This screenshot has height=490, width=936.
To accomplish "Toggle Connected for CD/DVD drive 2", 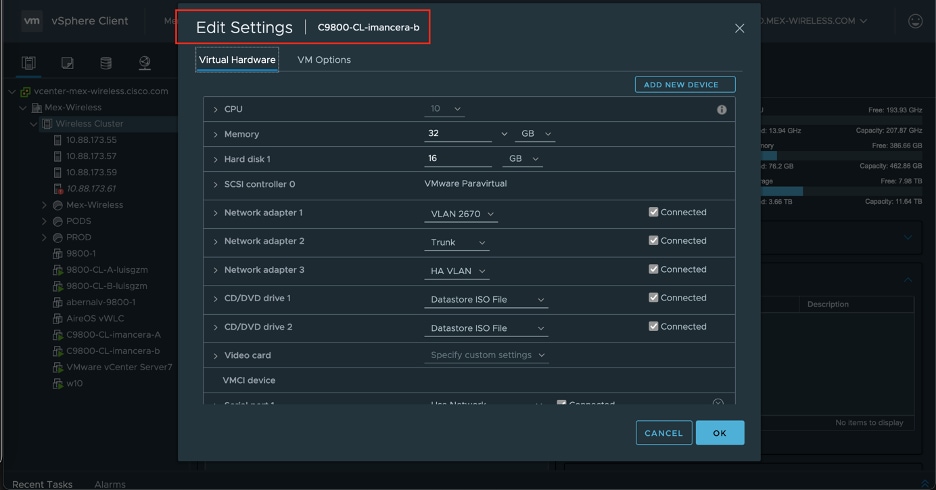I will (653, 326).
